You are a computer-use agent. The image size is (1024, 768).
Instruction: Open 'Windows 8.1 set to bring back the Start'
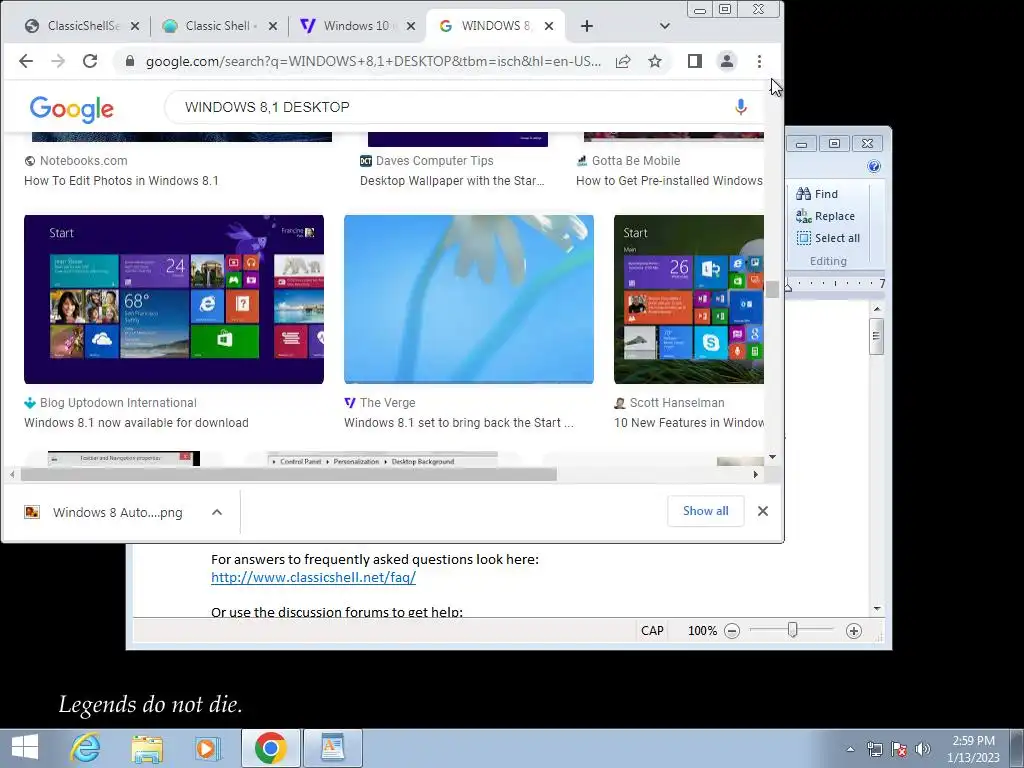(459, 423)
